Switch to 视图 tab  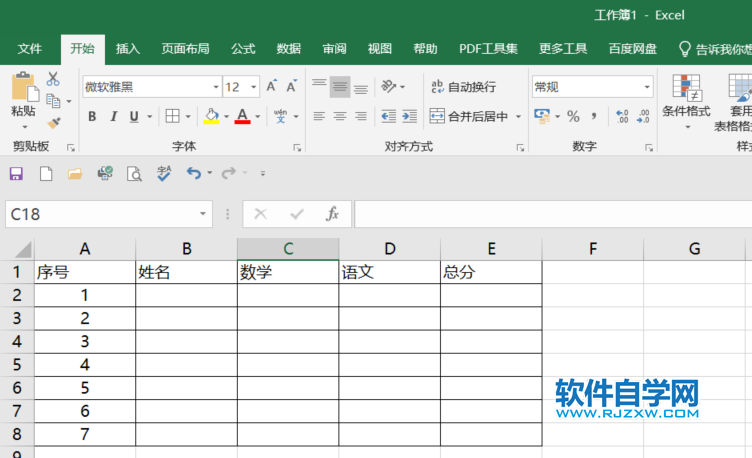(x=380, y=49)
